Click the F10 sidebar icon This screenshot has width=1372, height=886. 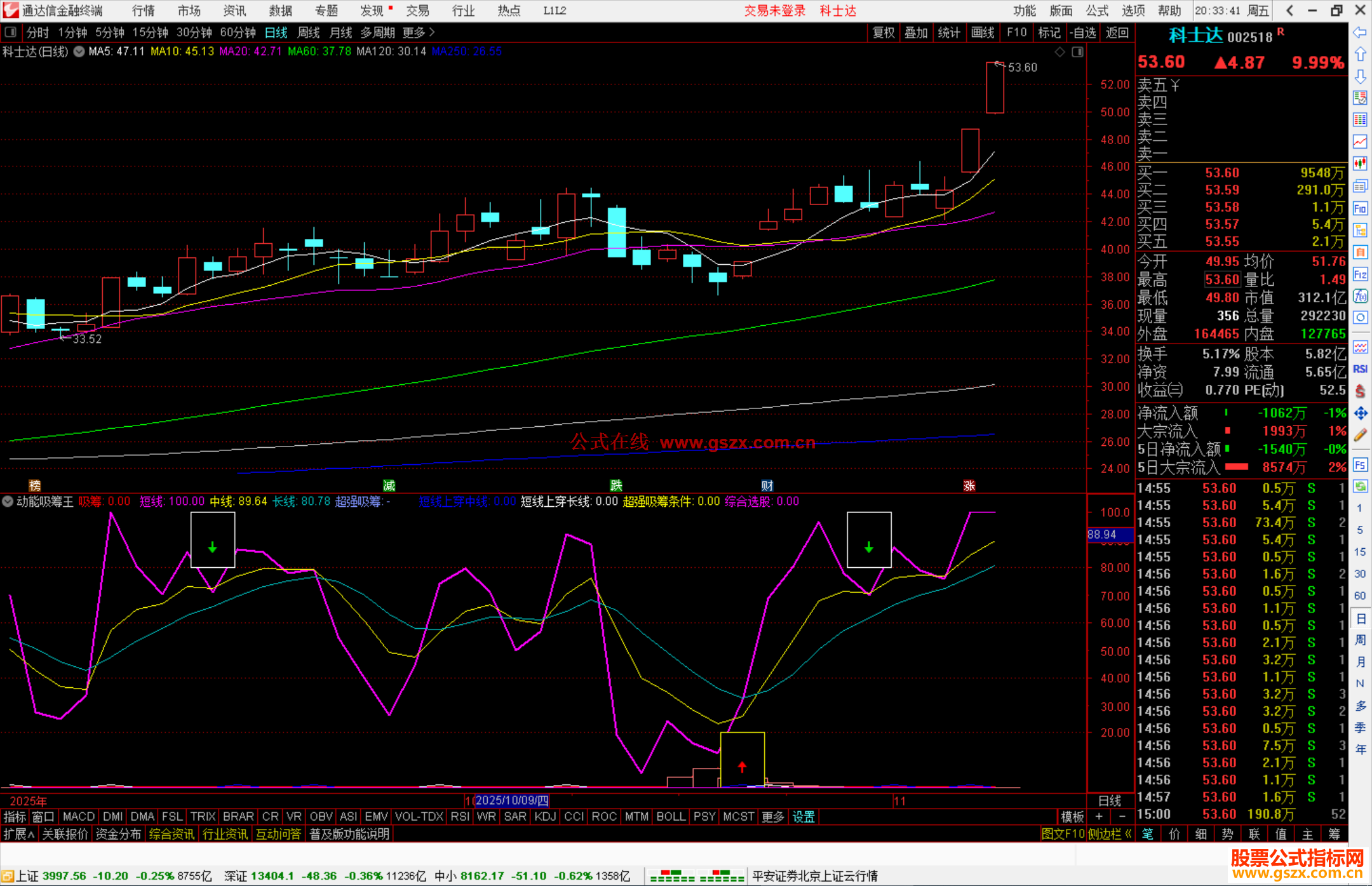point(1360,208)
